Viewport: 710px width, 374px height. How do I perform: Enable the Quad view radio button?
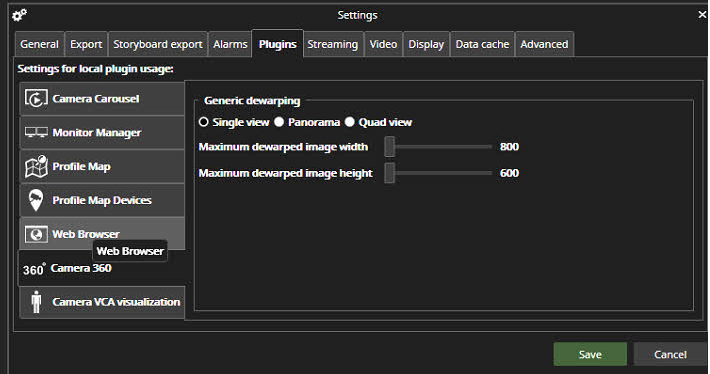click(x=350, y=122)
